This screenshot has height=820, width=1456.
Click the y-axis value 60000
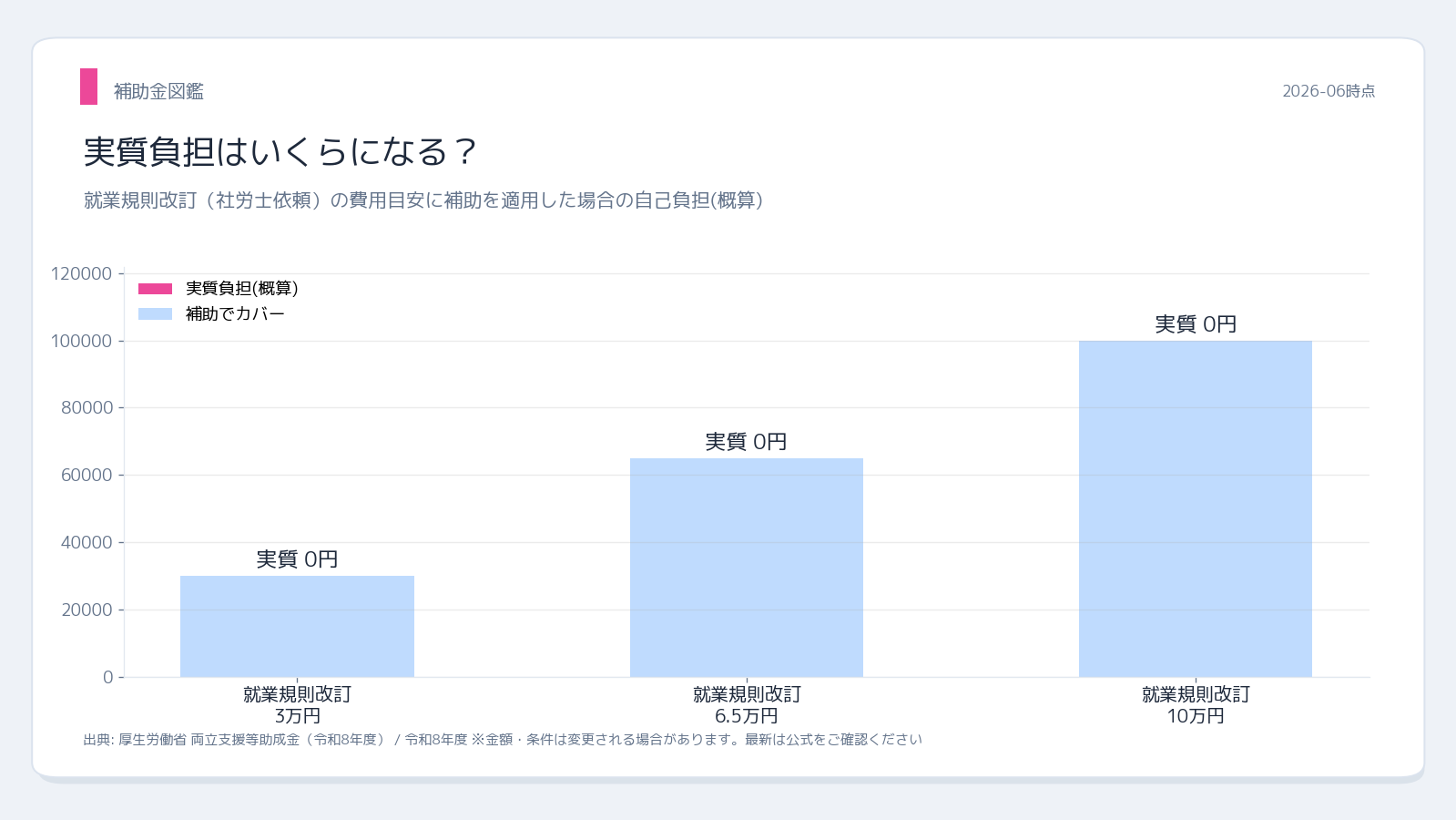87,475
